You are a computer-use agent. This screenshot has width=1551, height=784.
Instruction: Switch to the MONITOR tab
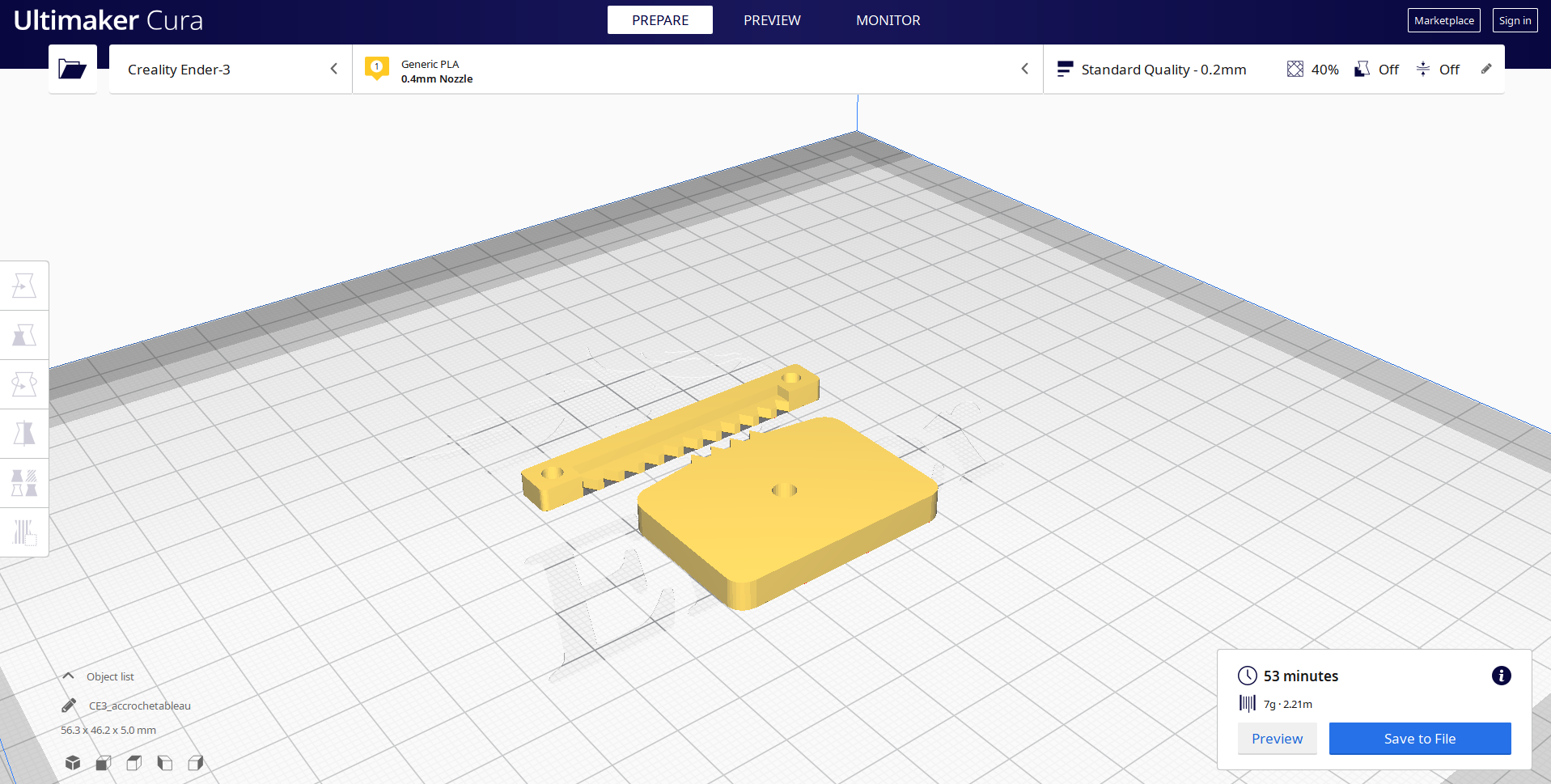(x=888, y=20)
